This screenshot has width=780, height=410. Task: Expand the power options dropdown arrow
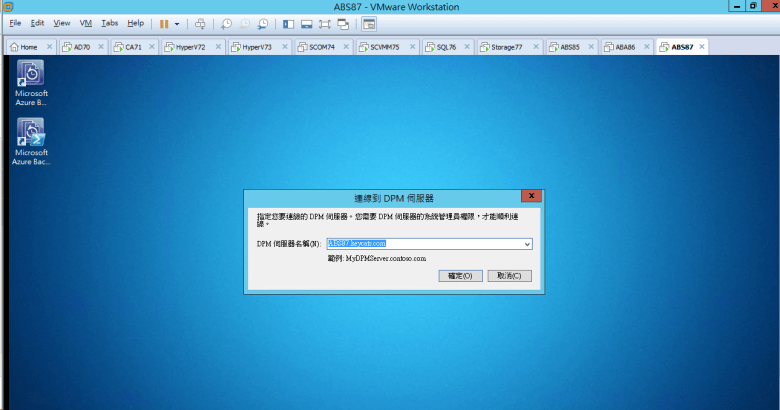177,23
